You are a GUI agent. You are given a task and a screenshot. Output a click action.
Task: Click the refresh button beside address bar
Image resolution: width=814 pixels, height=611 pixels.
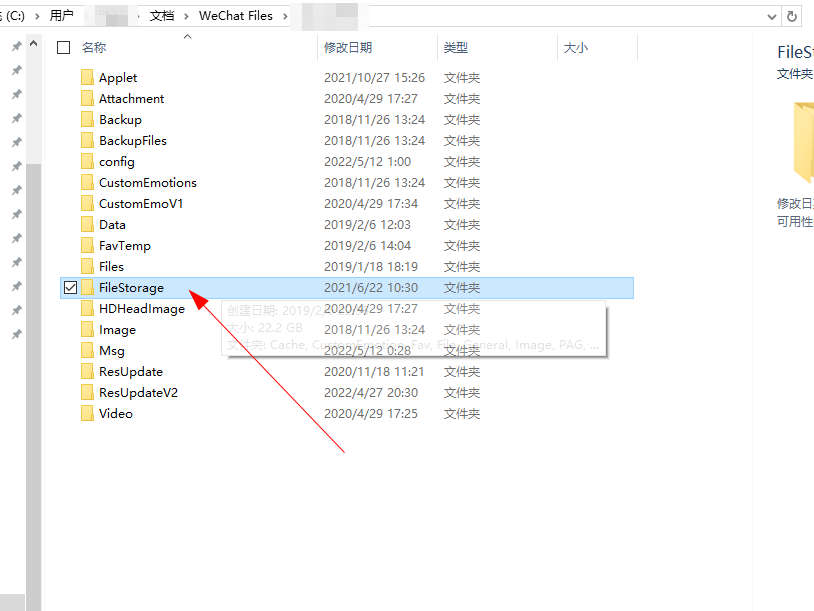(792, 16)
